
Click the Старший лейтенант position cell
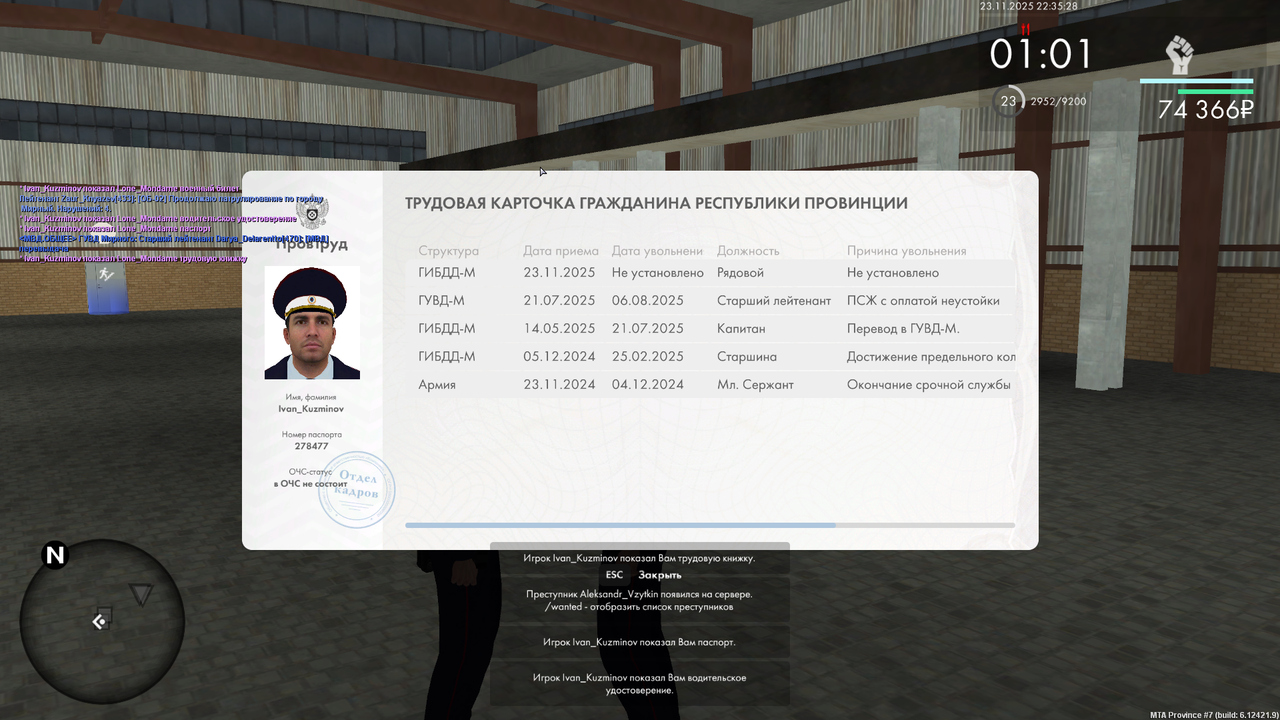(774, 301)
